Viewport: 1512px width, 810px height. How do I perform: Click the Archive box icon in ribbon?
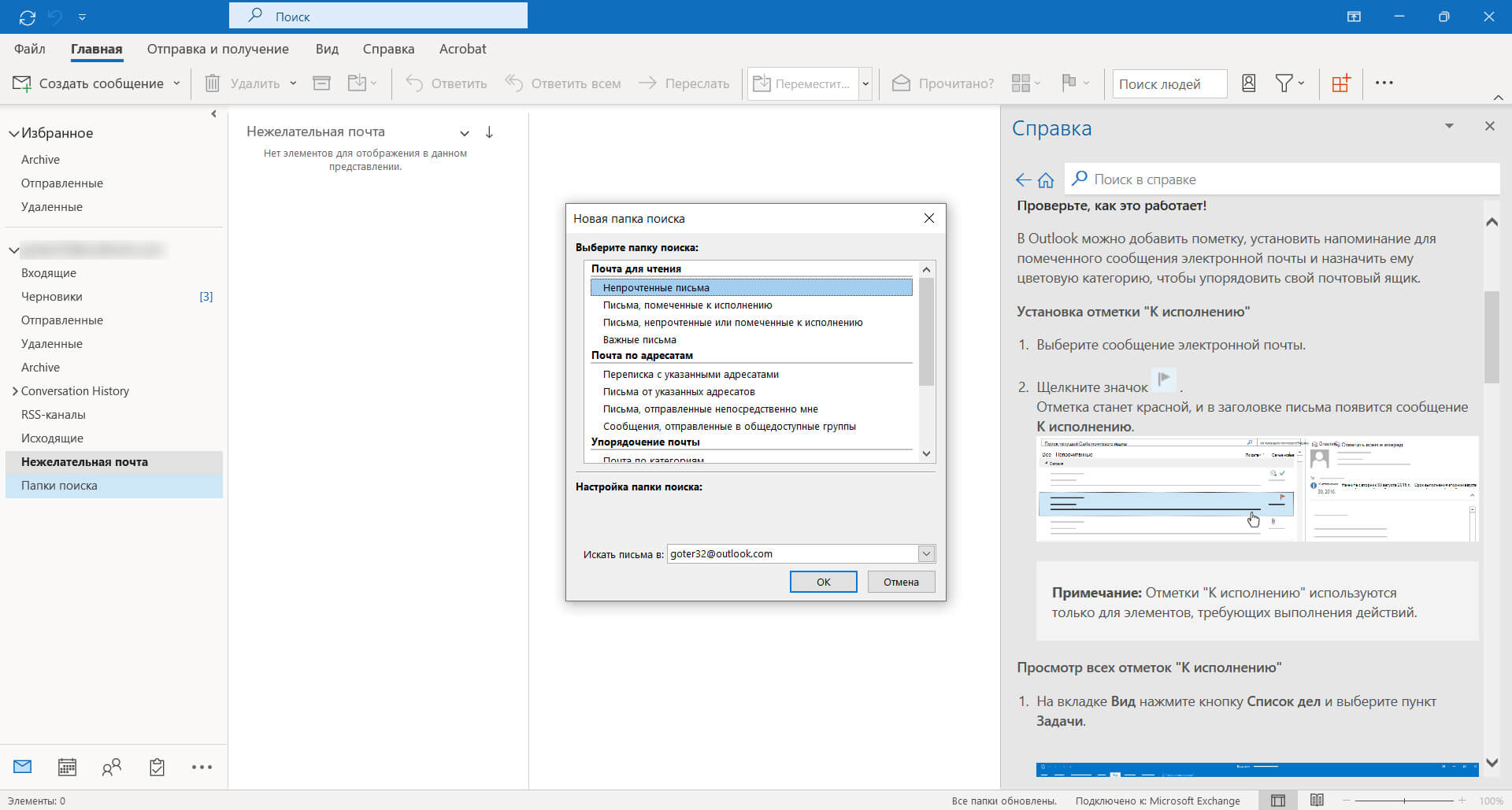pos(321,83)
